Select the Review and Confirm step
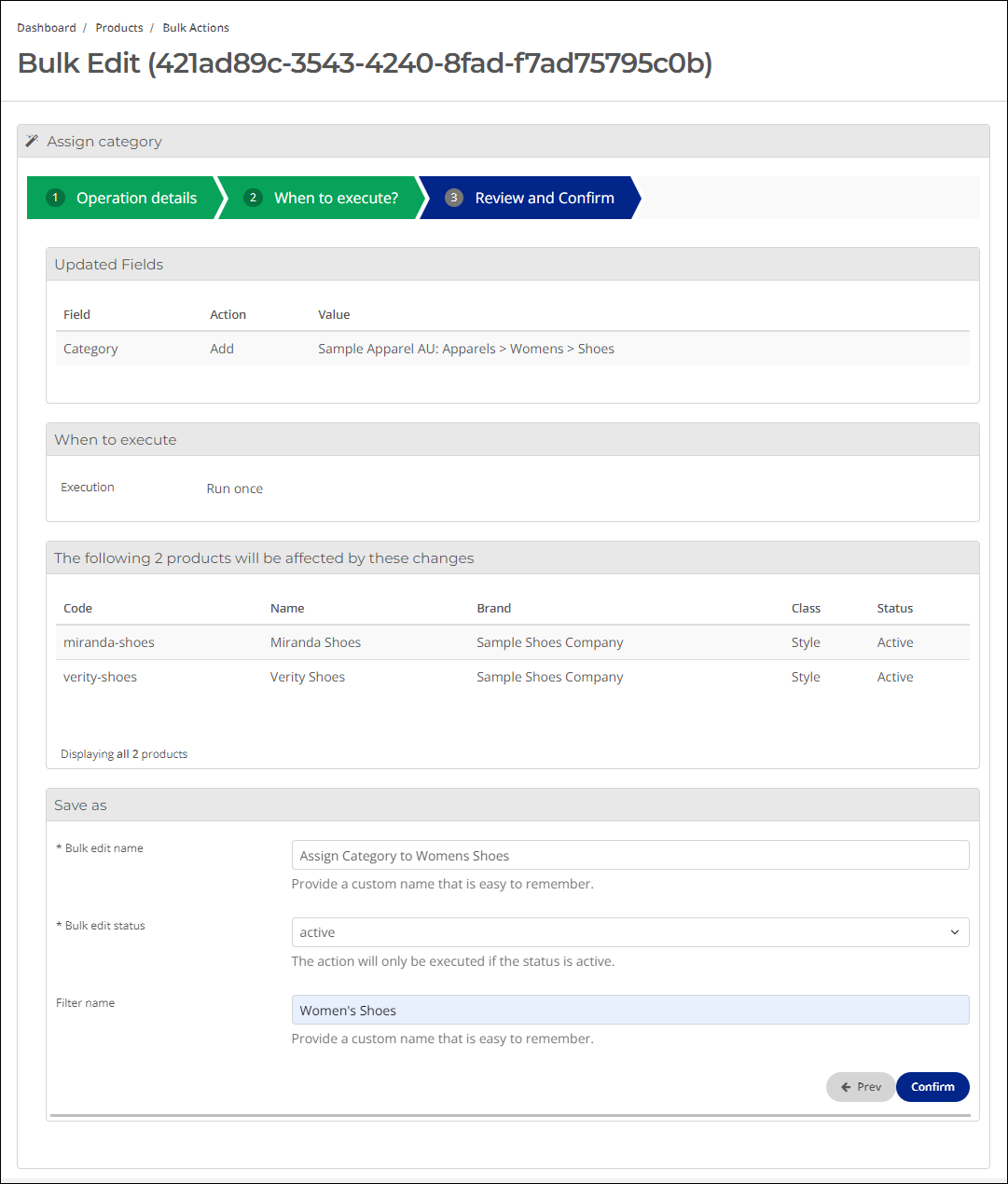The image size is (1008, 1184). [x=532, y=198]
